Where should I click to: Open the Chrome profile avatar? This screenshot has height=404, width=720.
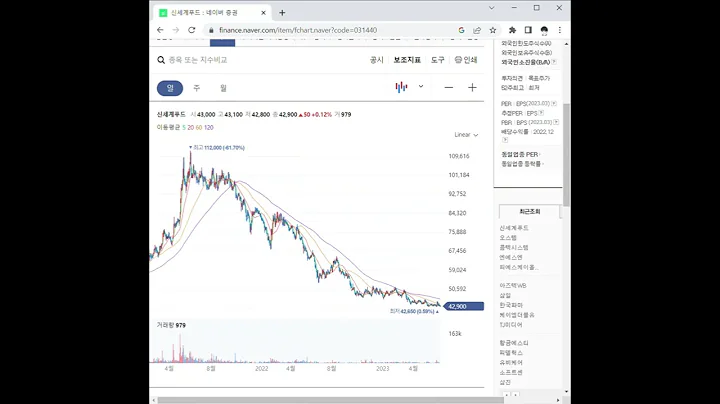[544, 30]
